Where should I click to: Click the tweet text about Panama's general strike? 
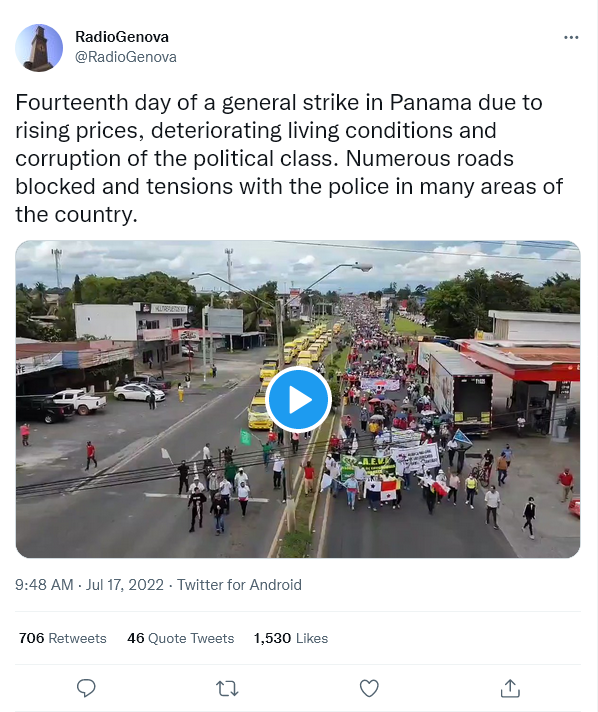pos(289,158)
